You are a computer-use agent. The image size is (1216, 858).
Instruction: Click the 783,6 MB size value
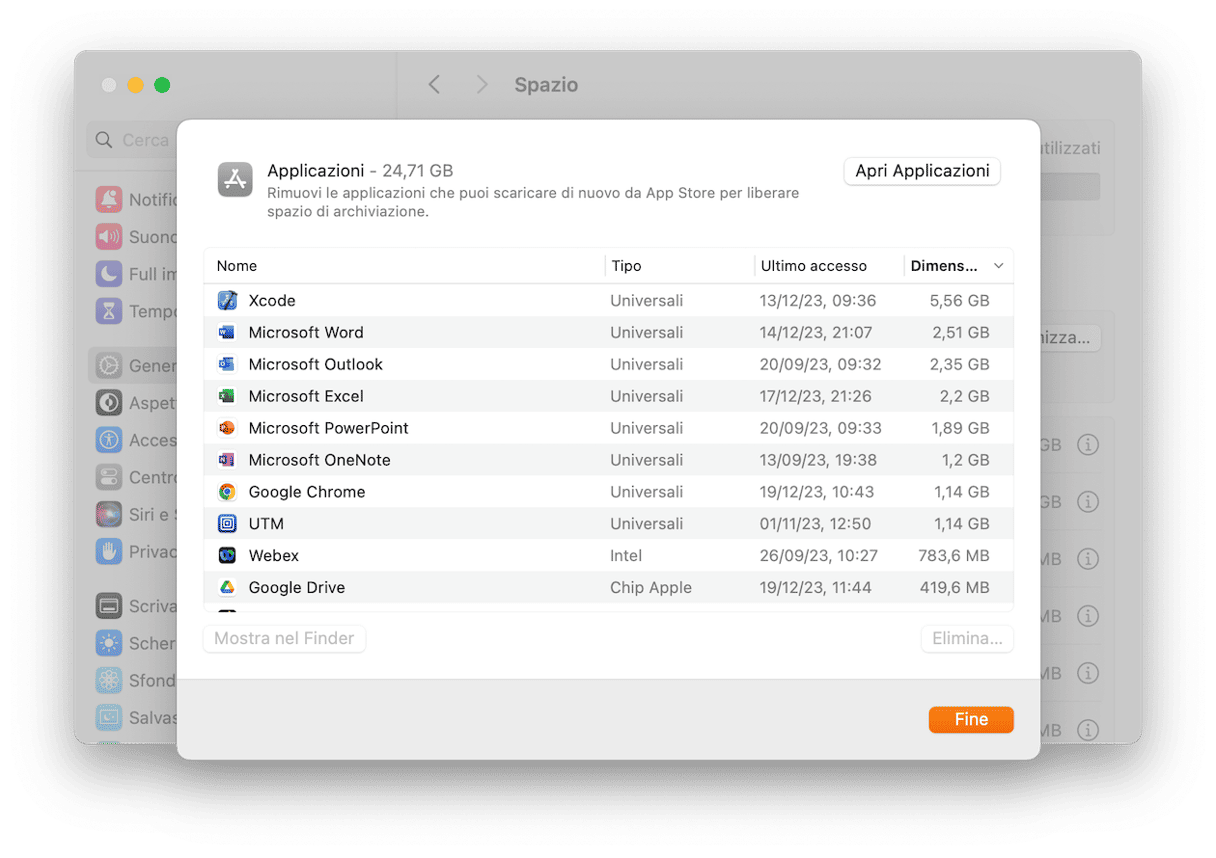(x=954, y=556)
